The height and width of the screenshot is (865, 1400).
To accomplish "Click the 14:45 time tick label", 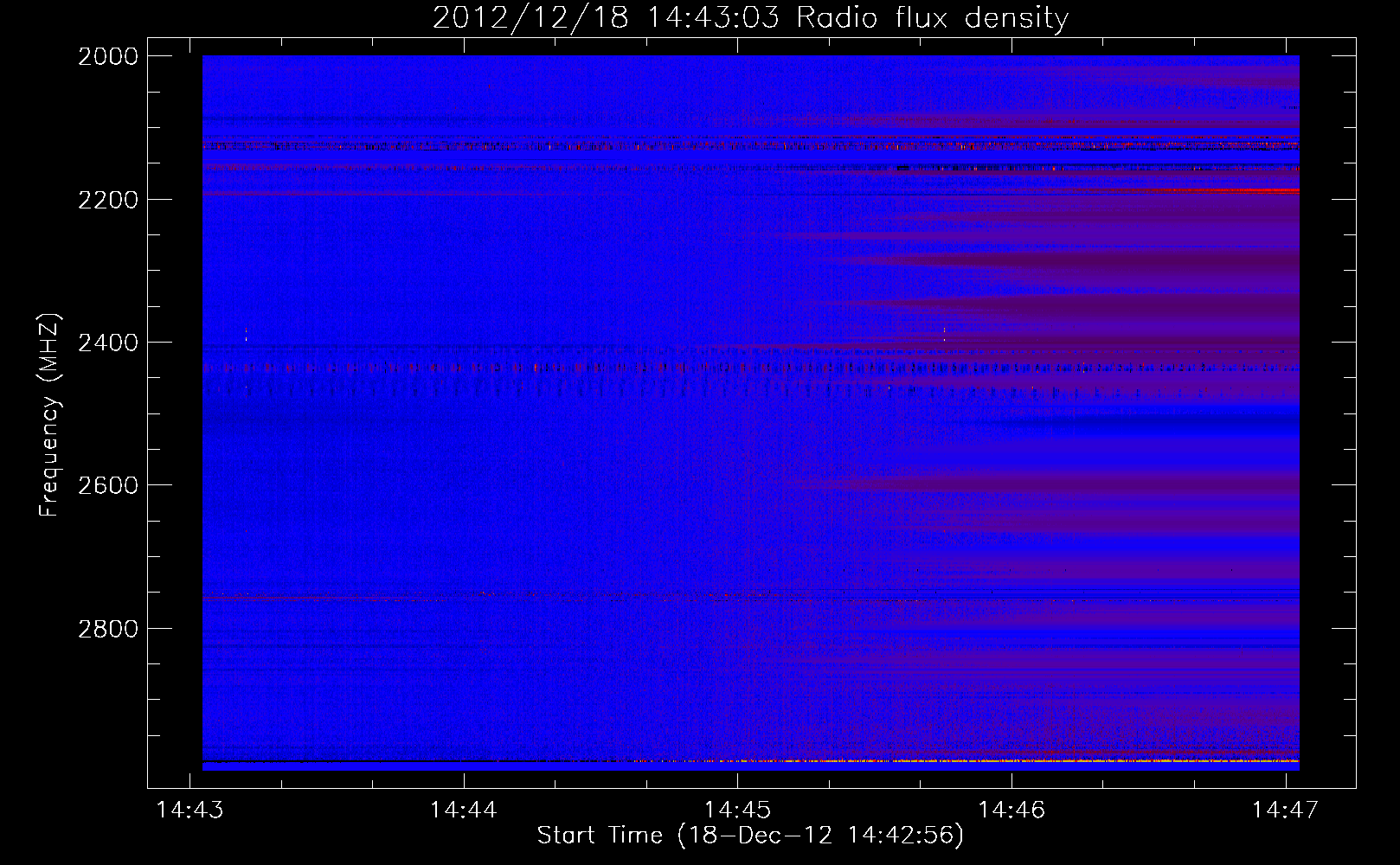I will 737,810.
